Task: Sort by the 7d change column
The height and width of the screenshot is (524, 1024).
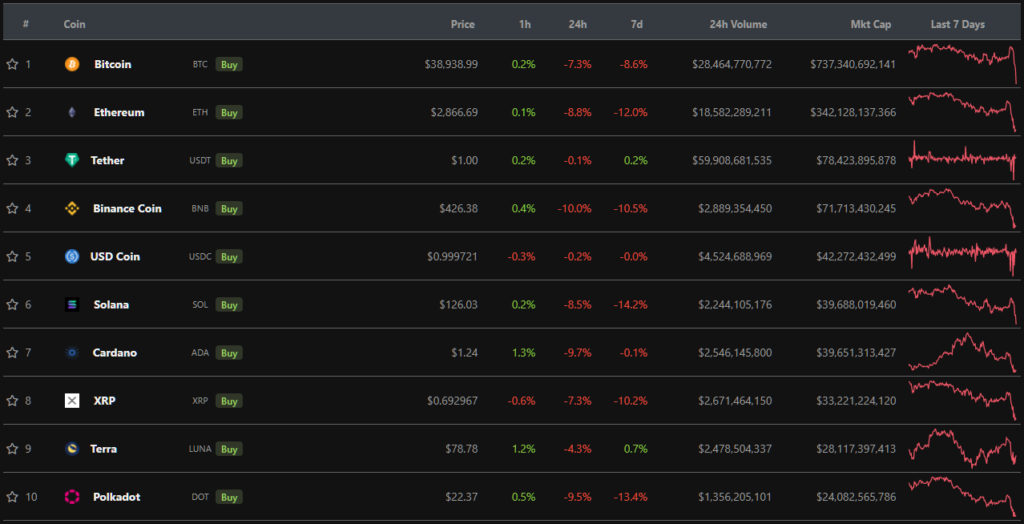Action: 637,24
